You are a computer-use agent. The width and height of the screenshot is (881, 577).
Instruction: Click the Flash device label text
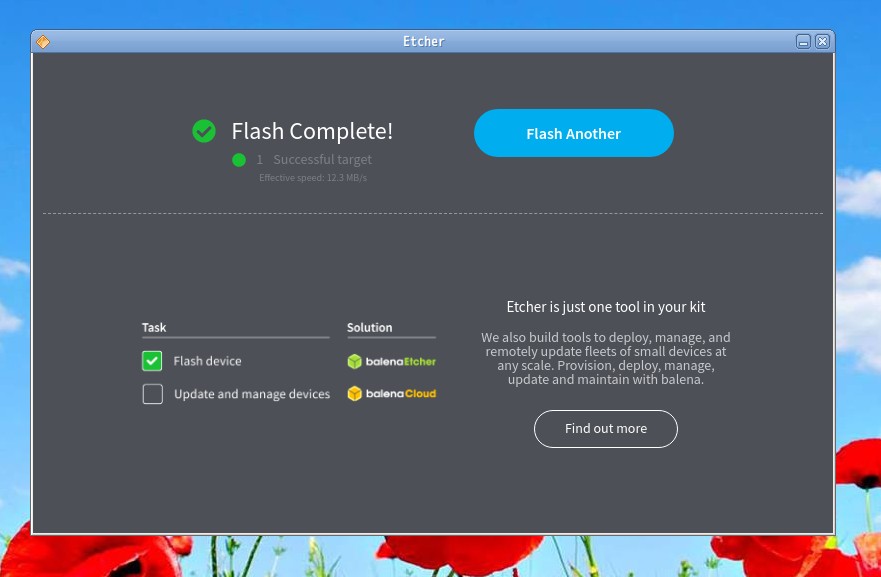pos(207,361)
